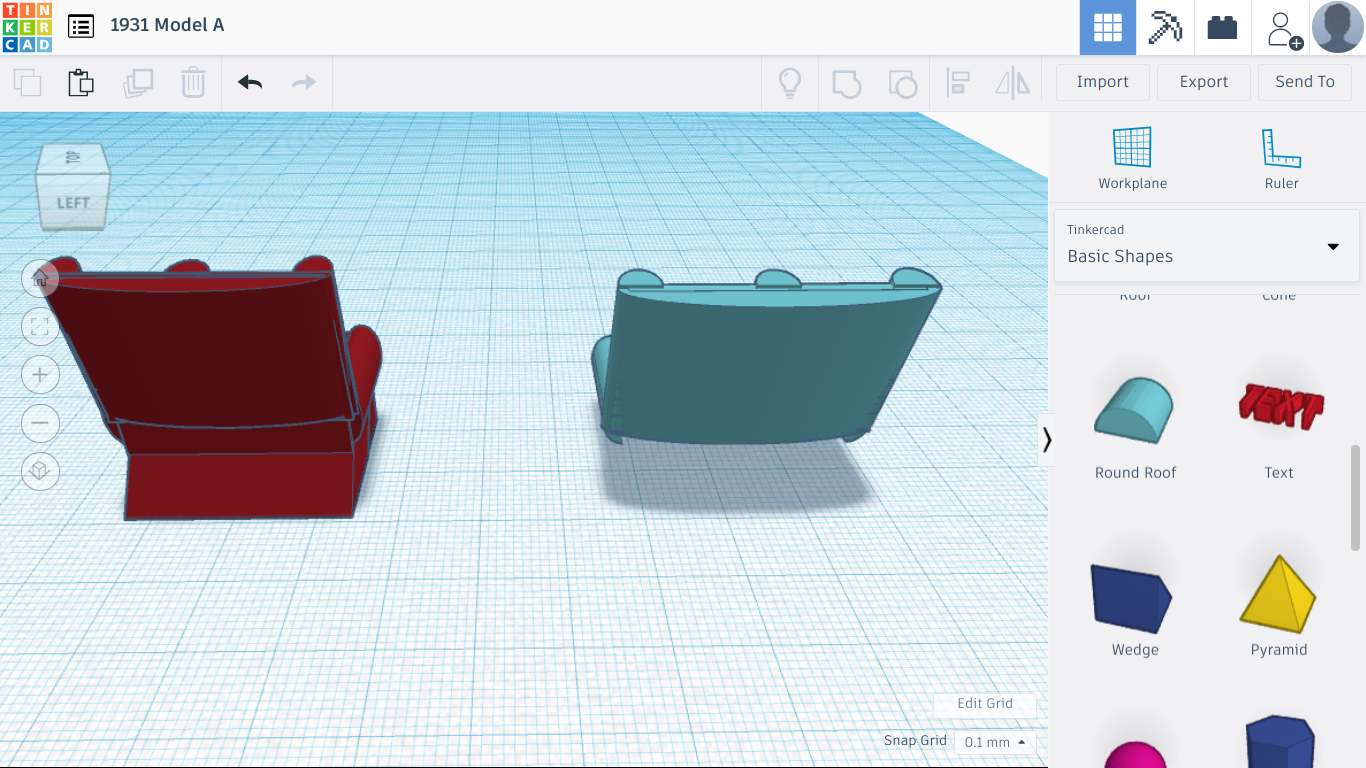Click the LEFT face of view cube

[x=73, y=203]
